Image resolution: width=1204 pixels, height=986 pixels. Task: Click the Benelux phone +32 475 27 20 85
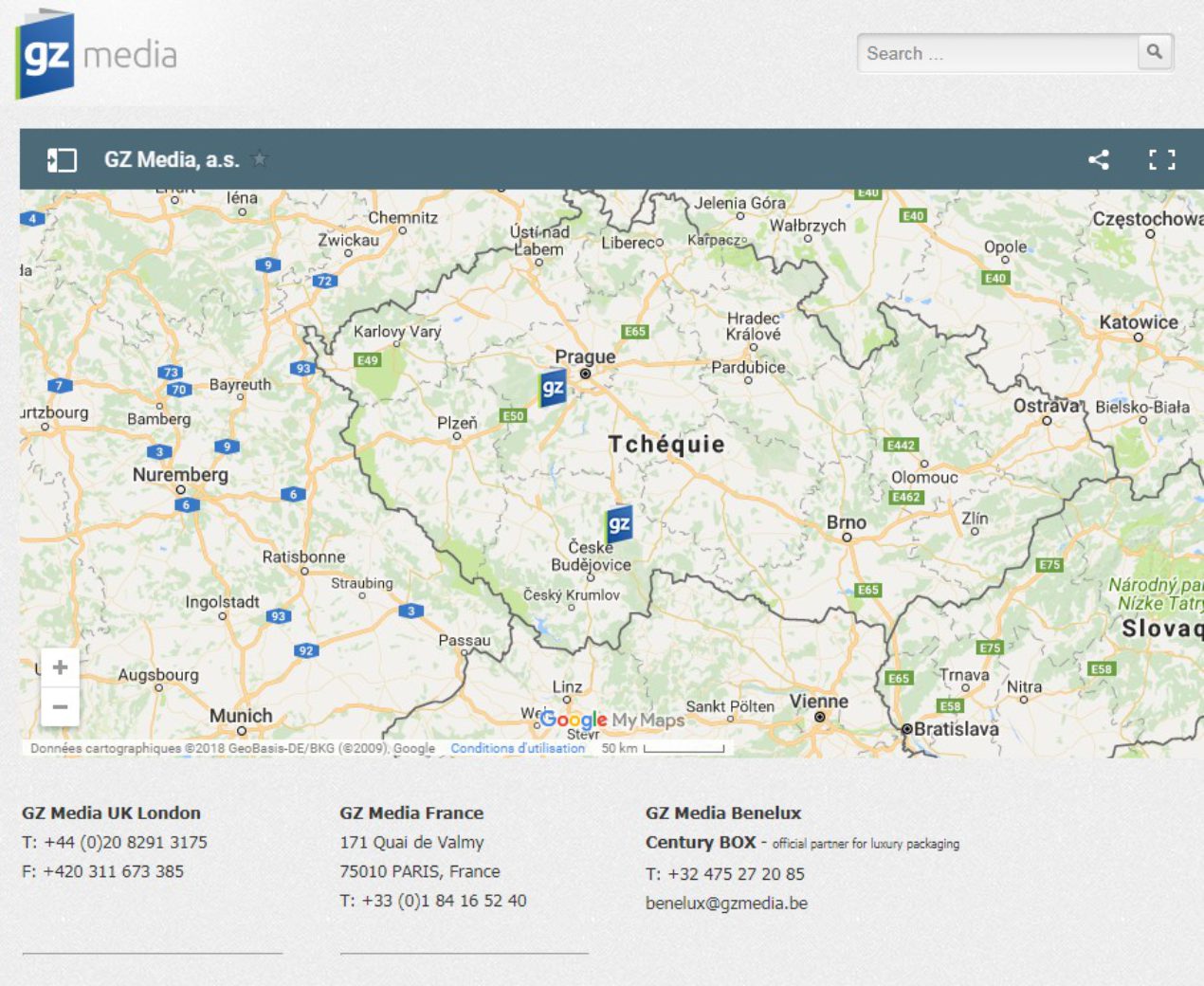click(736, 874)
